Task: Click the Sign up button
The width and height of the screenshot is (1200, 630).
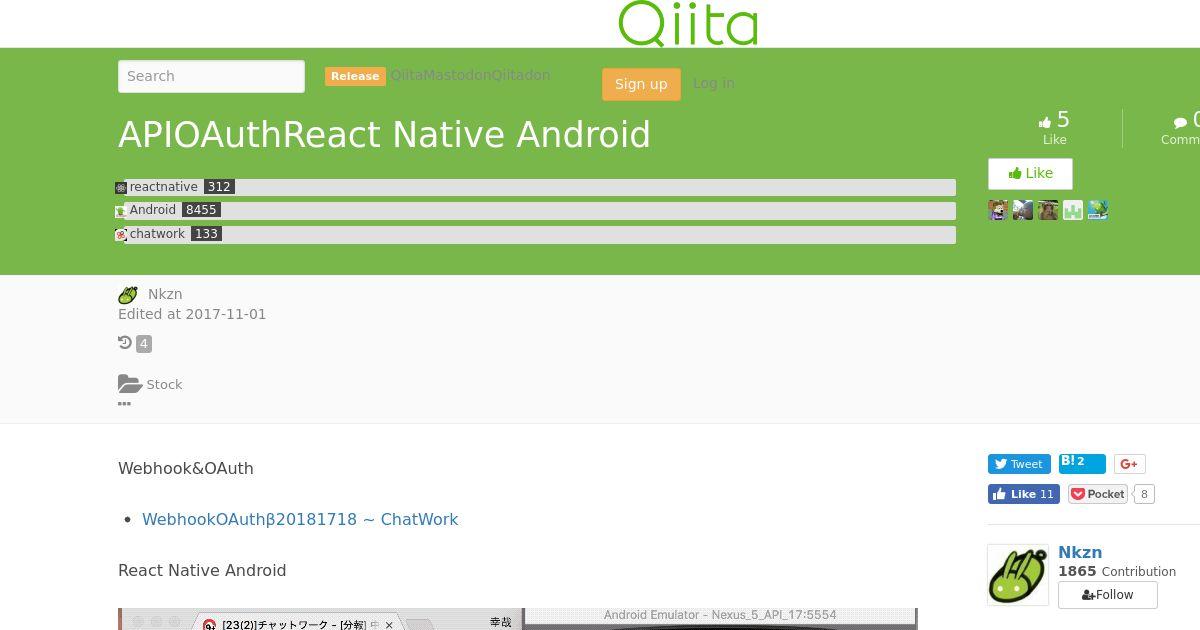Action: click(641, 84)
